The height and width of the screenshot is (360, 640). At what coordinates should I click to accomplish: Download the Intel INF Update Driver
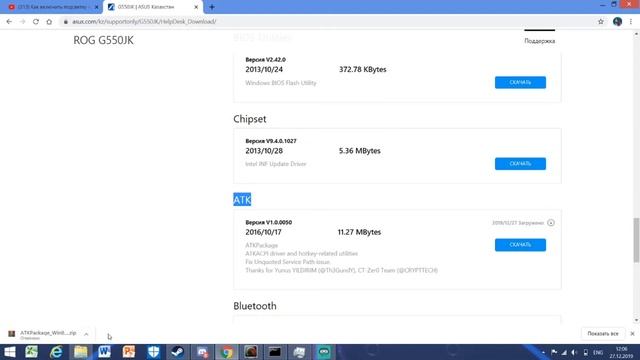point(520,164)
